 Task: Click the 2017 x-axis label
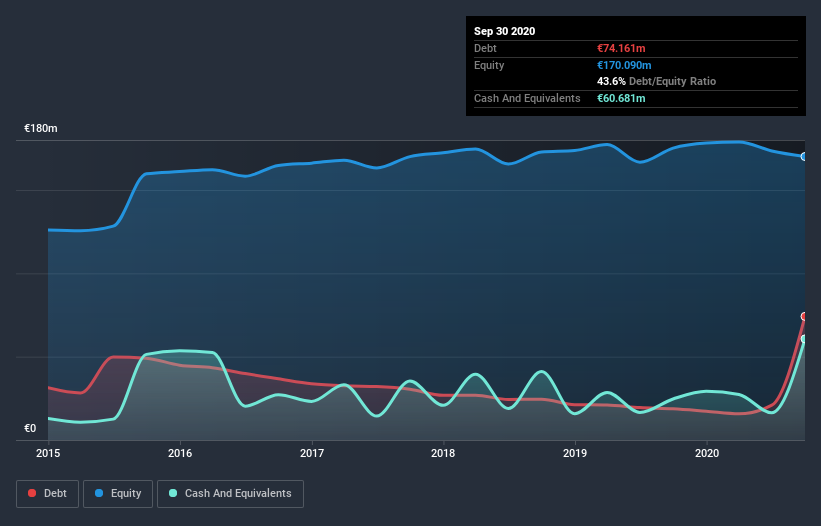click(x=312, y=454)
